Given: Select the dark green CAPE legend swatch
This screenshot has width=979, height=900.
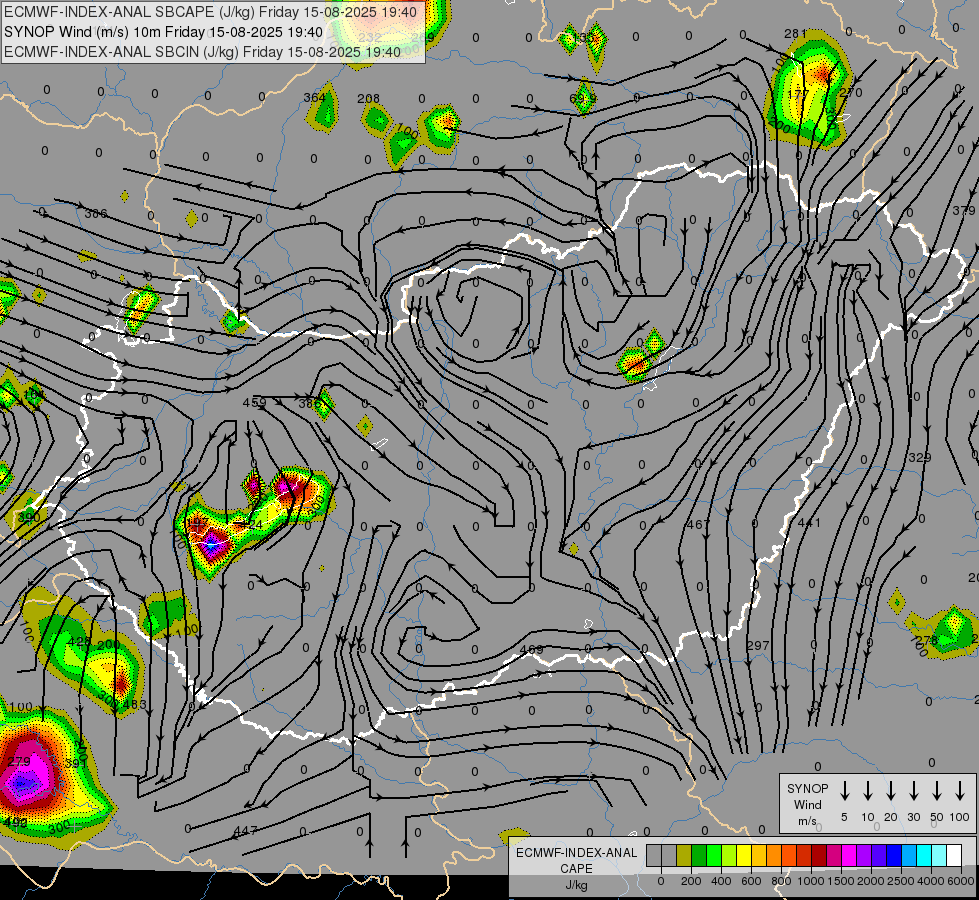Looking at the screenshot, I should tap(699, 856).
